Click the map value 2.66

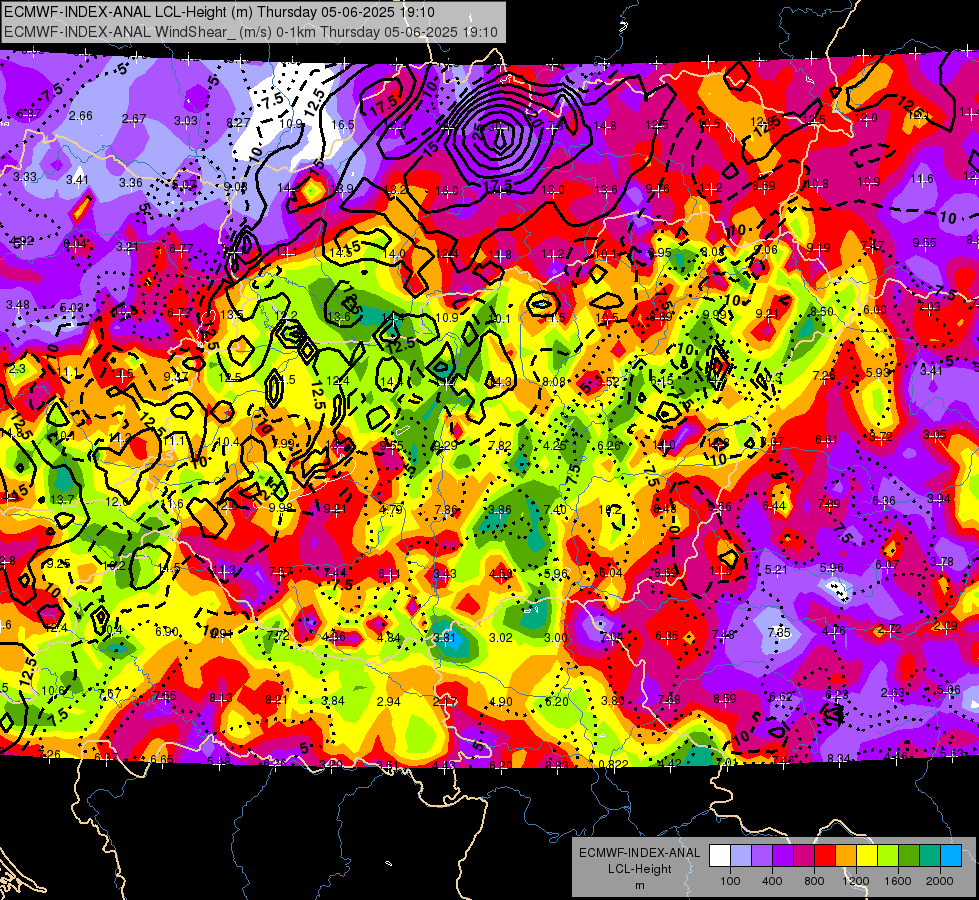click(81, 116)
